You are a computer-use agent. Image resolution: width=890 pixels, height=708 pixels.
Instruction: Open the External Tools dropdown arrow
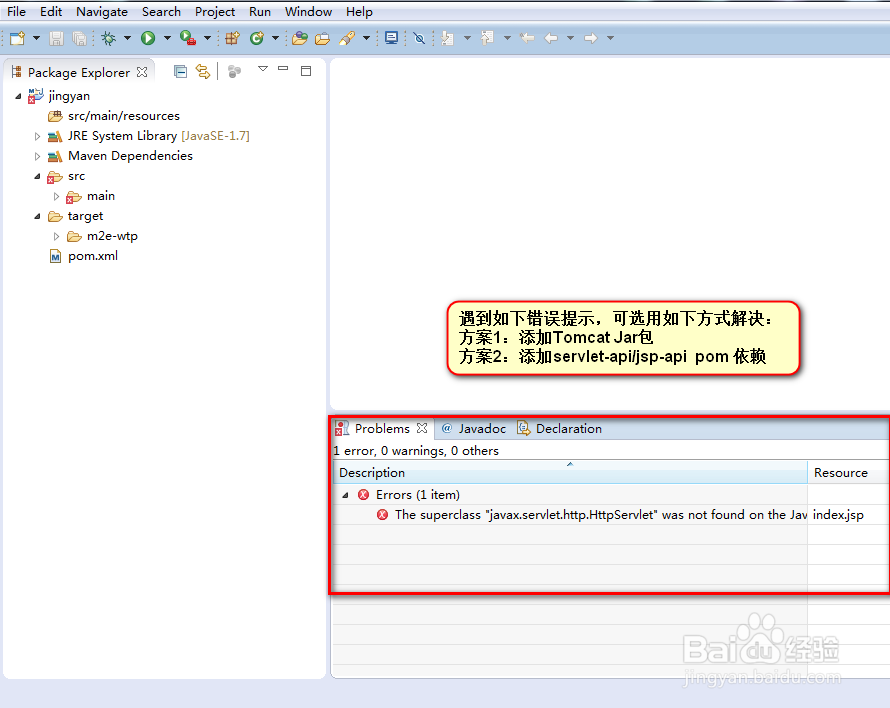coord(207,38)
